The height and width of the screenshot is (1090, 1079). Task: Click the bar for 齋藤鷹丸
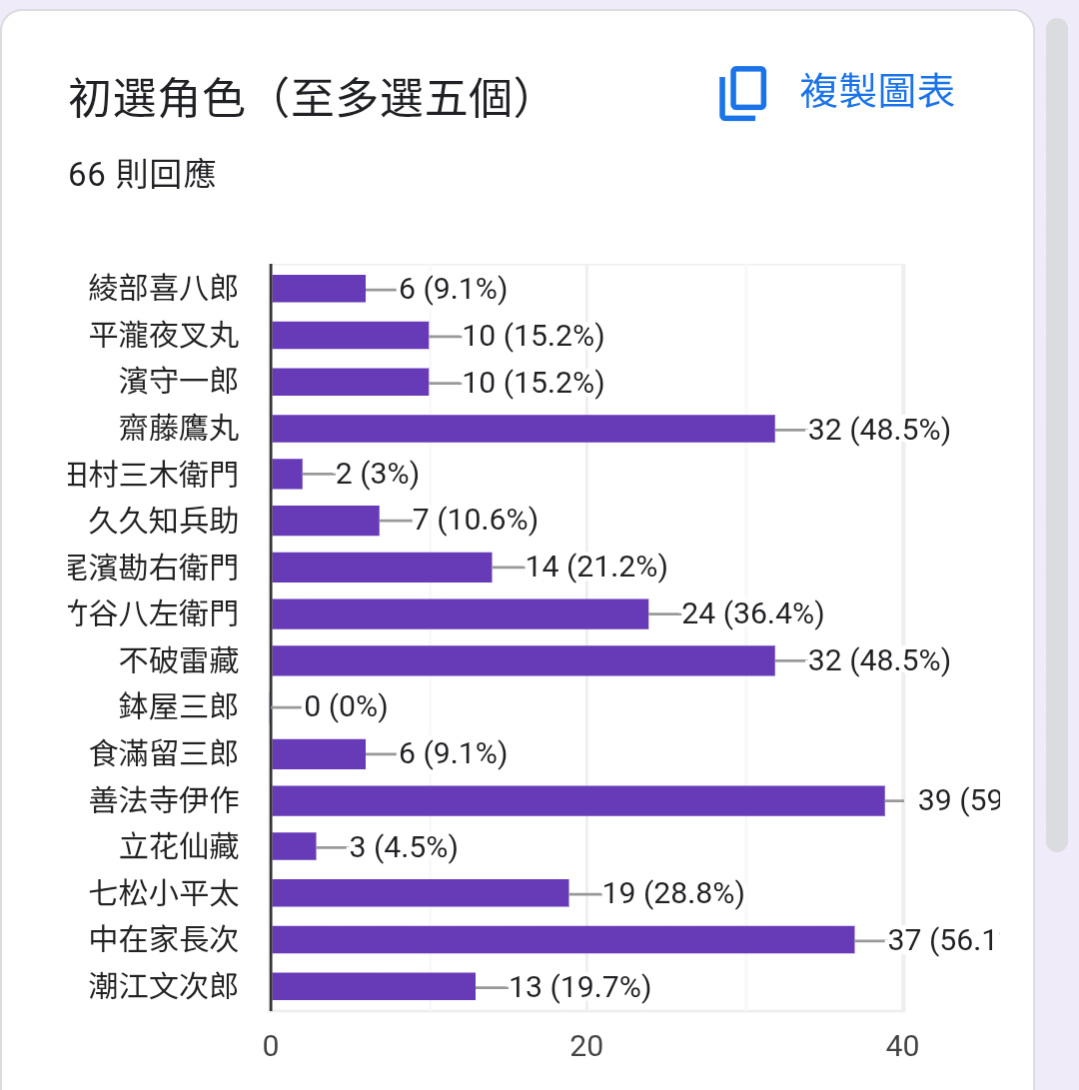click(524, 428)
